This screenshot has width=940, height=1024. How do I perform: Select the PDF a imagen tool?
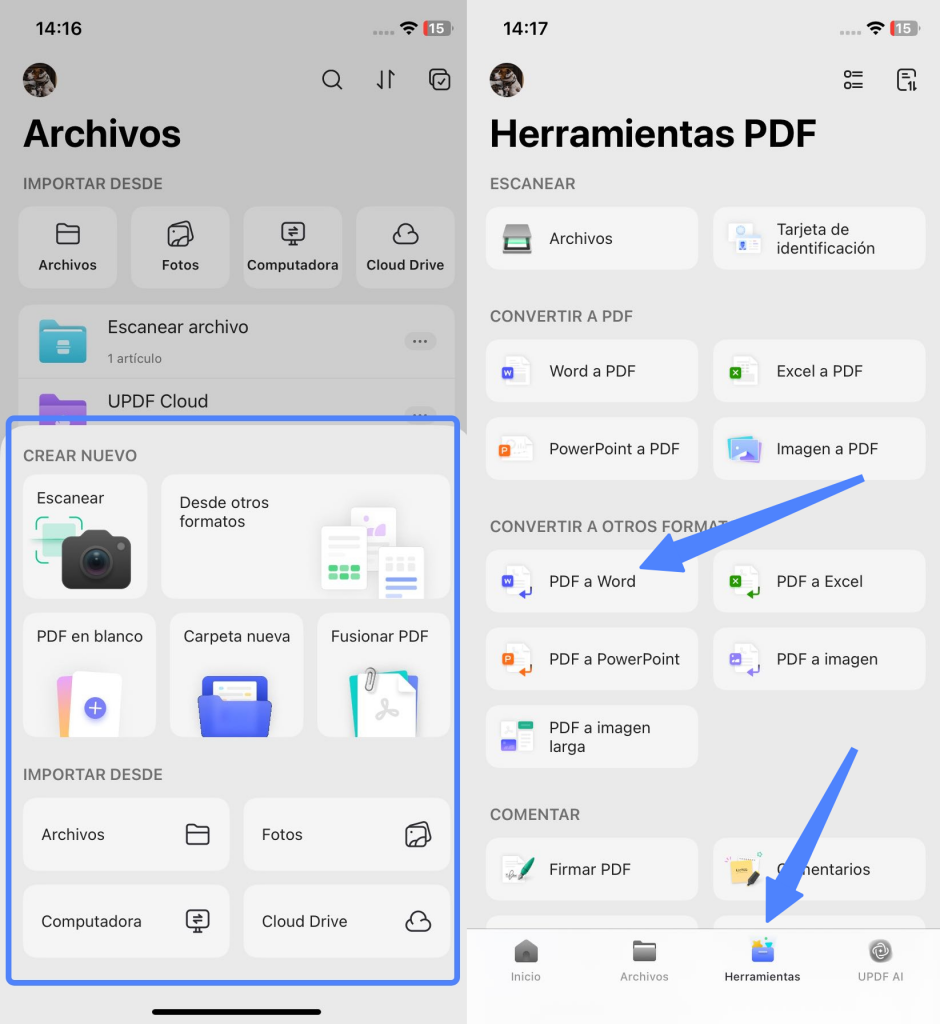[x=819, y=659]
